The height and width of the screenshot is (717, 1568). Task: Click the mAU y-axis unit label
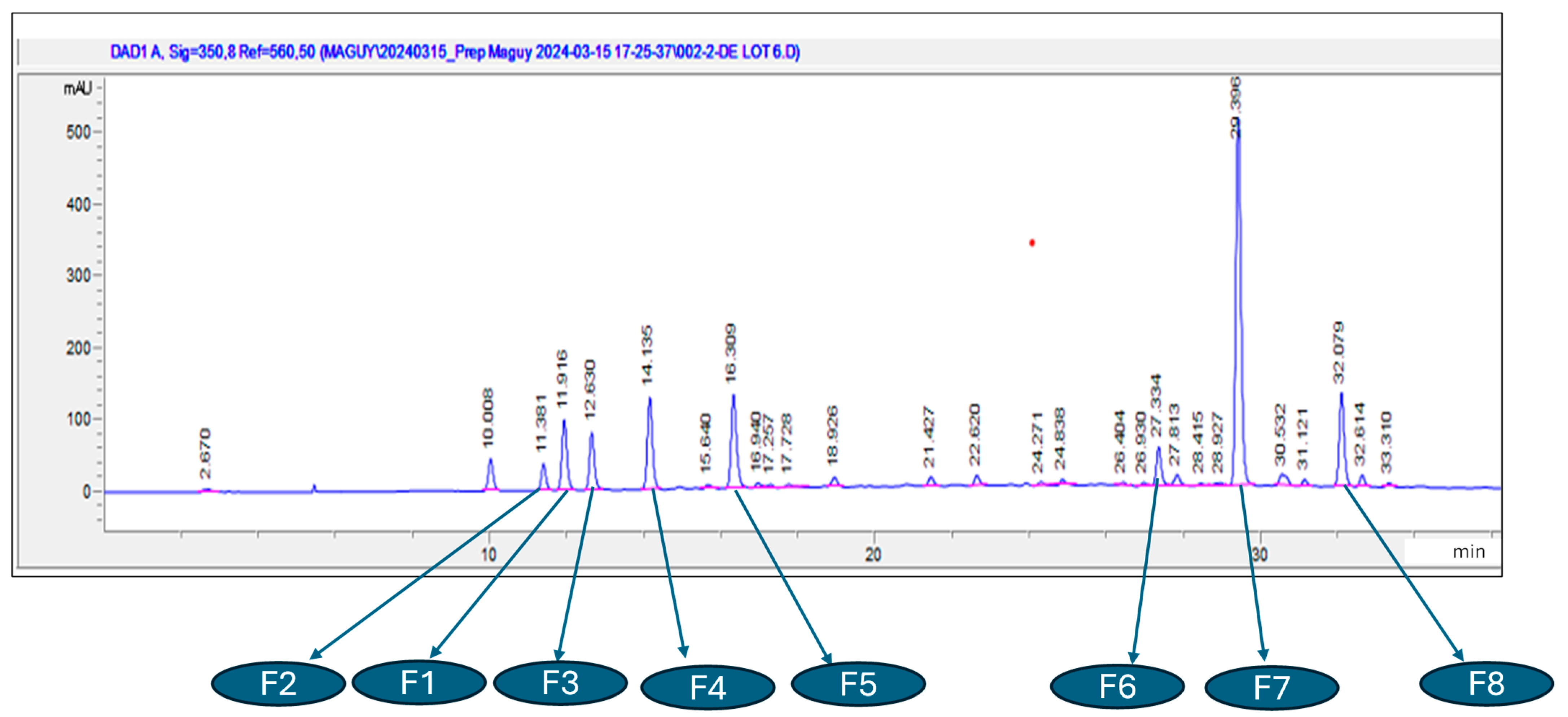pos(78,89)
